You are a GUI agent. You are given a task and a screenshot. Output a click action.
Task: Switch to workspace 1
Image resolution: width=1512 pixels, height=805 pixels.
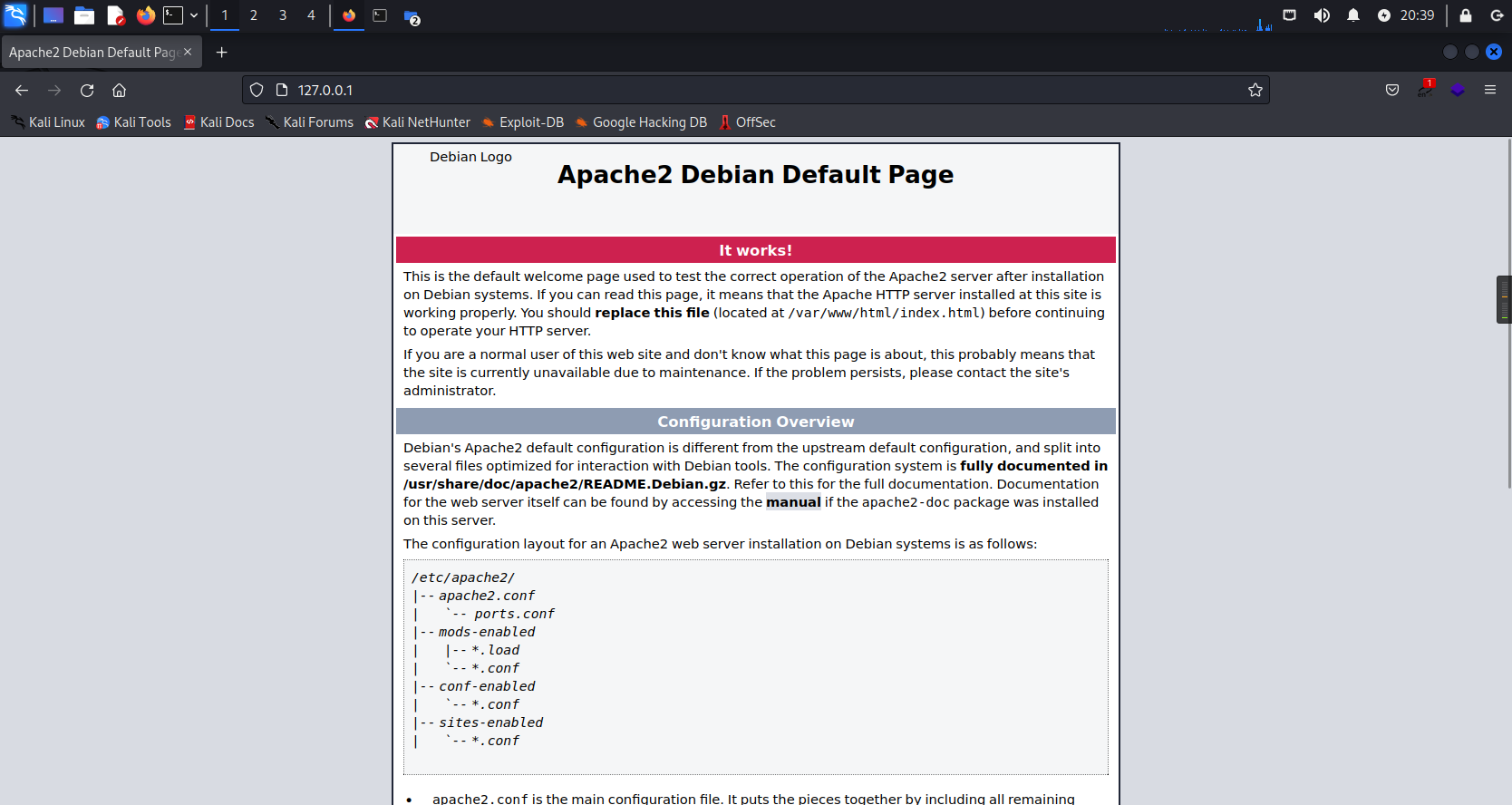pyautogui.click(x=225, y=15)
